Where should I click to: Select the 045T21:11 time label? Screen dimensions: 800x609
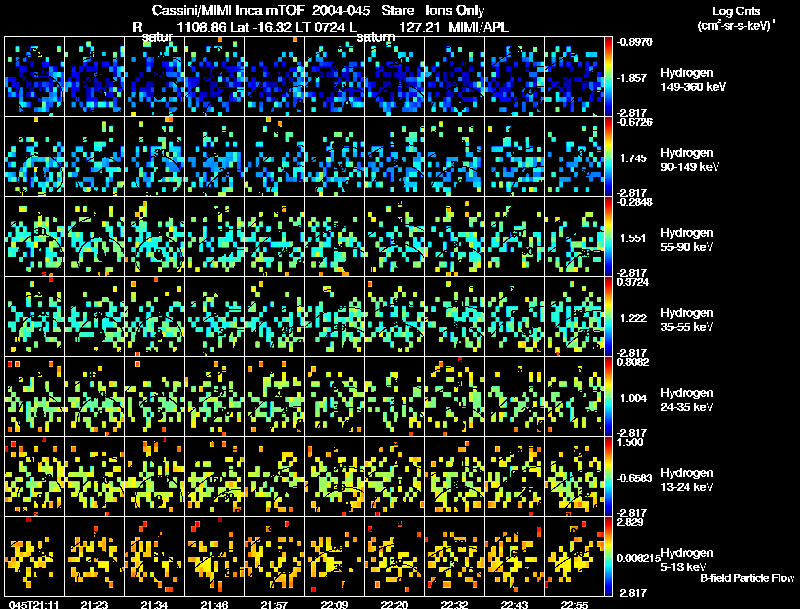[34, 604]
